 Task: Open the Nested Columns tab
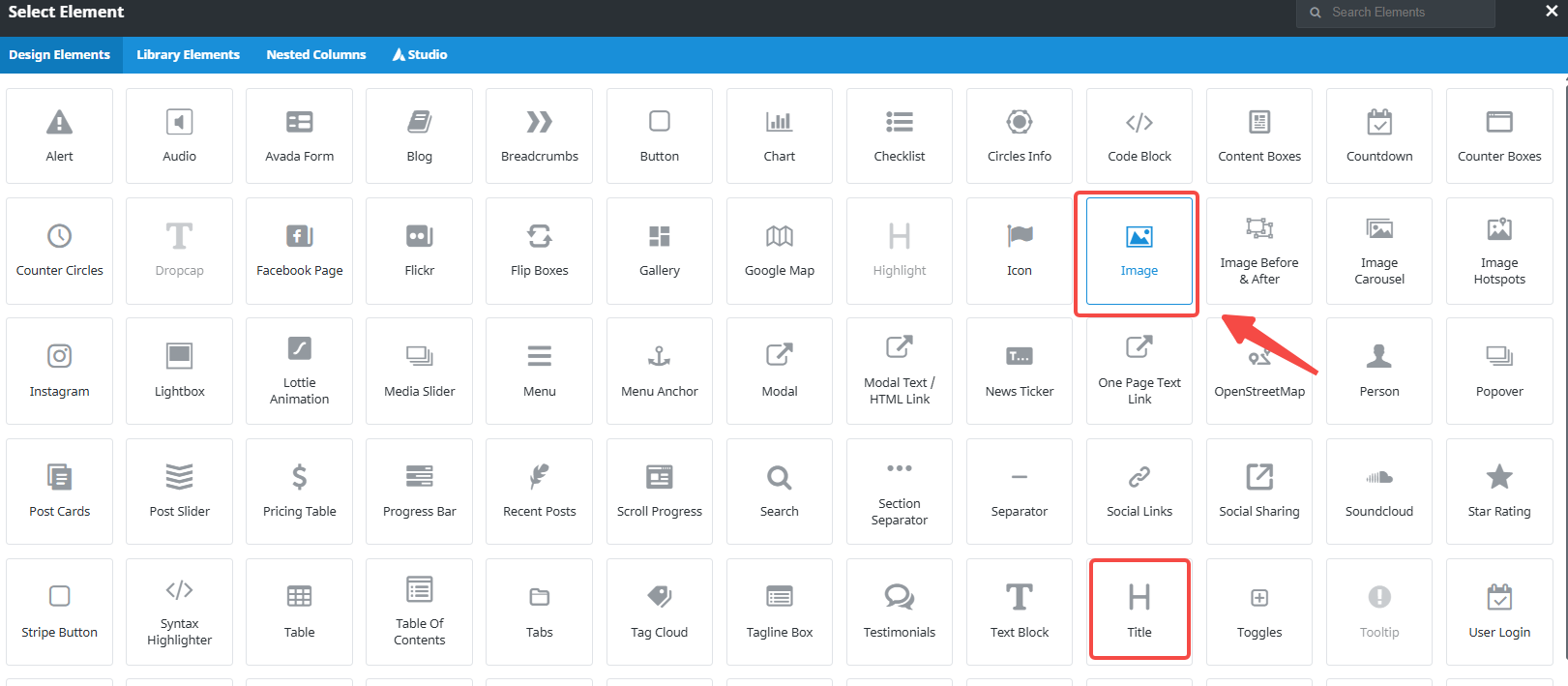[316, 55]
